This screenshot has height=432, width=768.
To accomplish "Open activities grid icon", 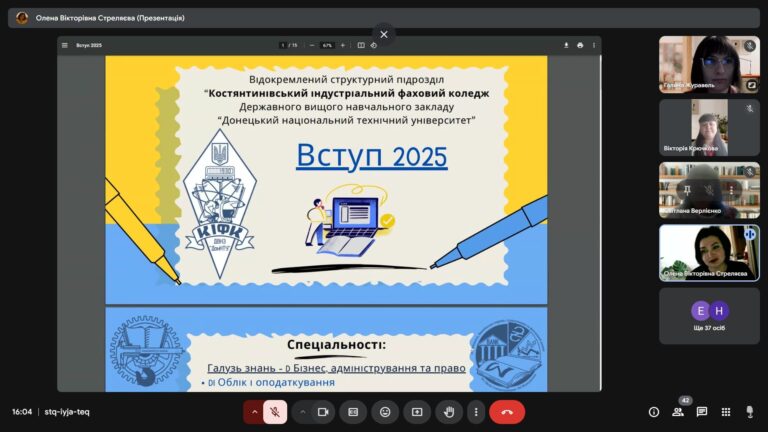I will coord(726,412).
